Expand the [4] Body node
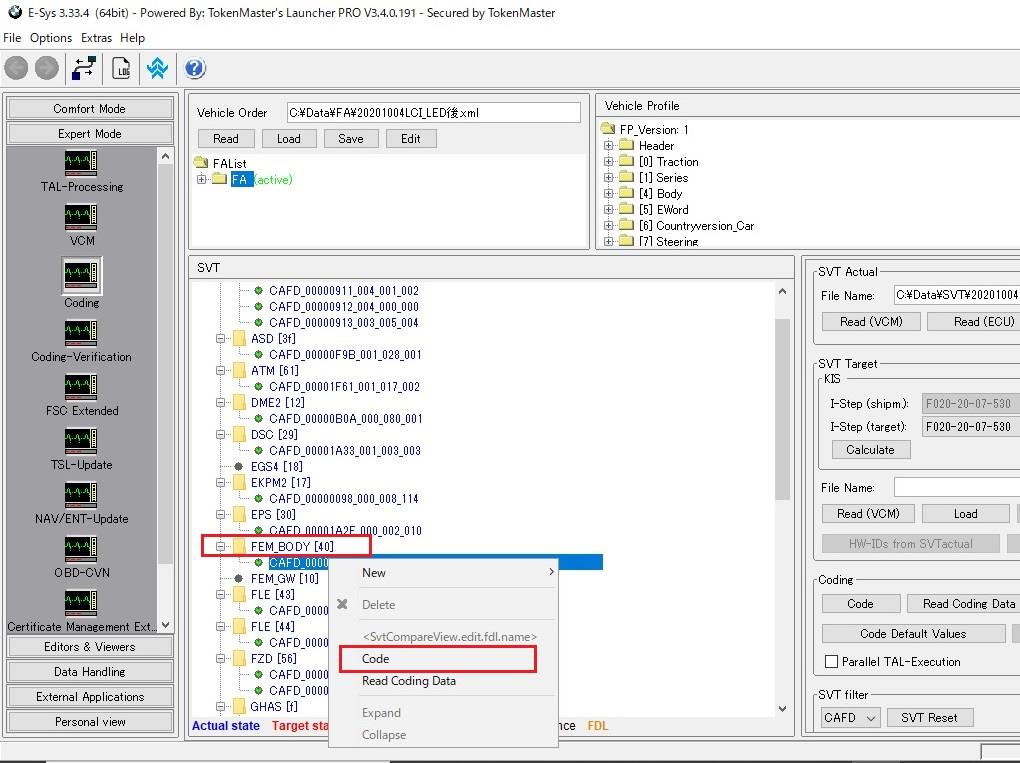This screenshot has width=1020, height=763. (608, 193)
